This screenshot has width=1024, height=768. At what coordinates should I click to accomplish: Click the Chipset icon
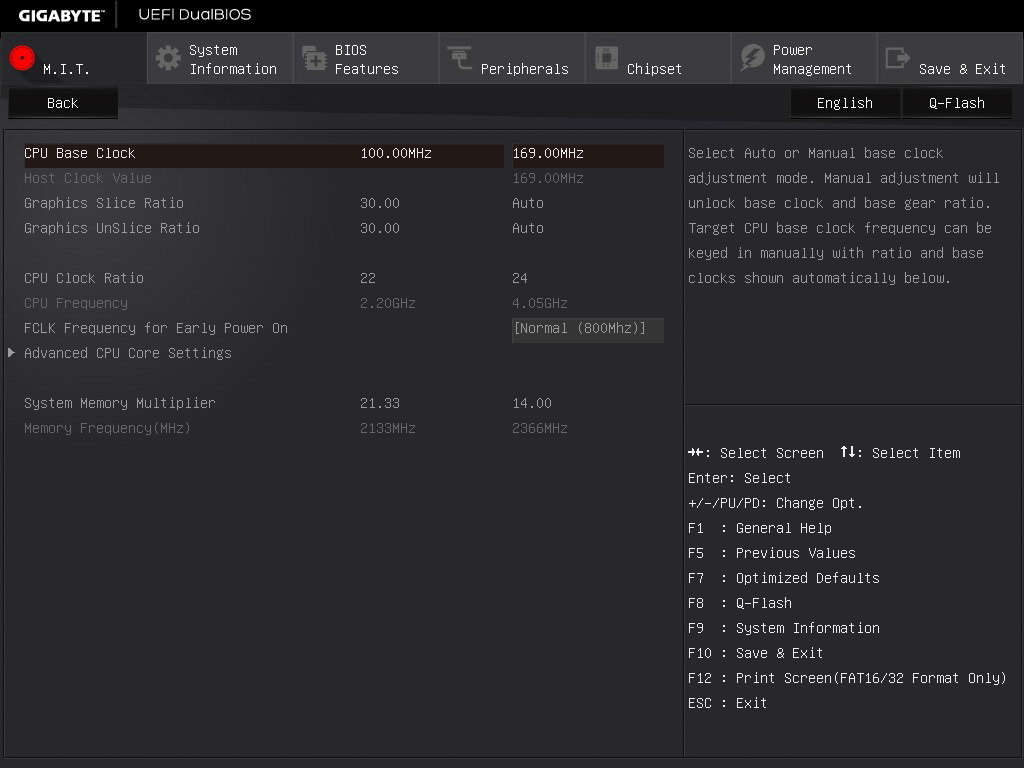606,58
